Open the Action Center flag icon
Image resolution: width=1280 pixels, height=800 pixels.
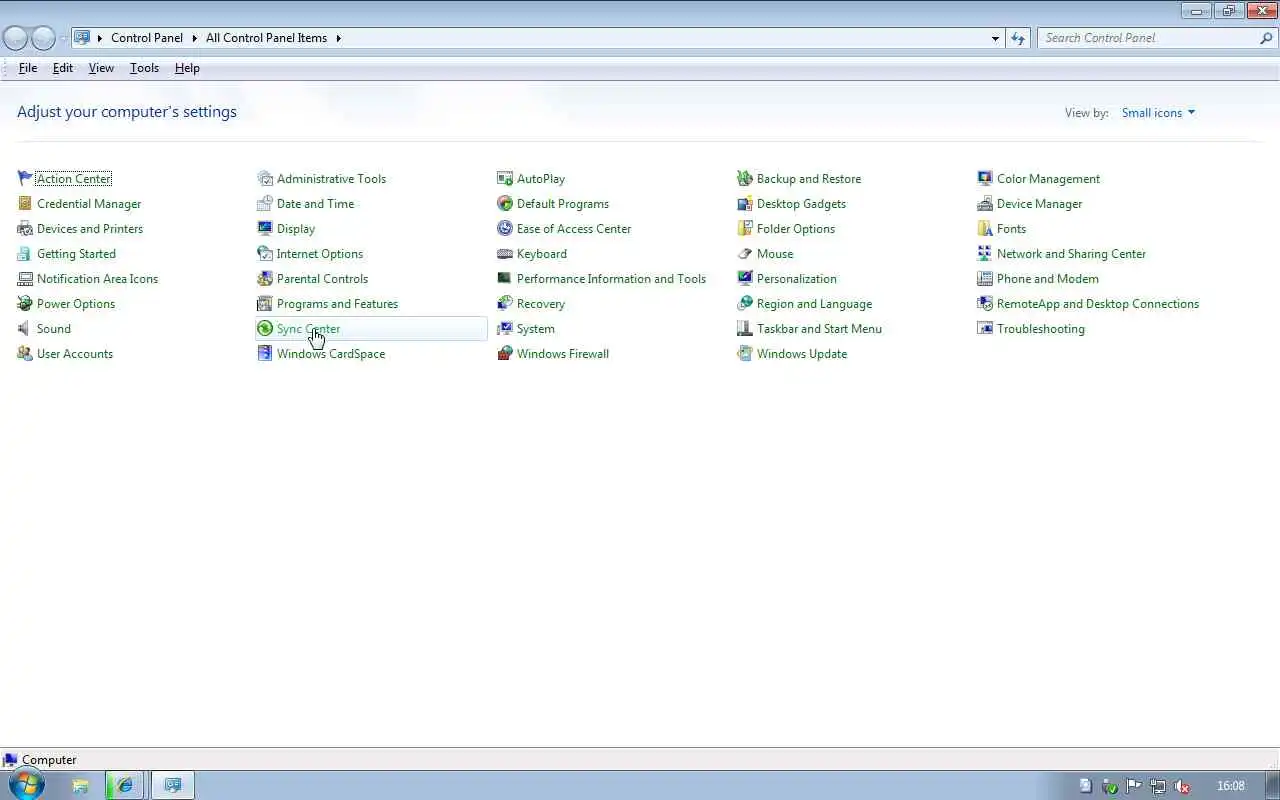[25, 178]
